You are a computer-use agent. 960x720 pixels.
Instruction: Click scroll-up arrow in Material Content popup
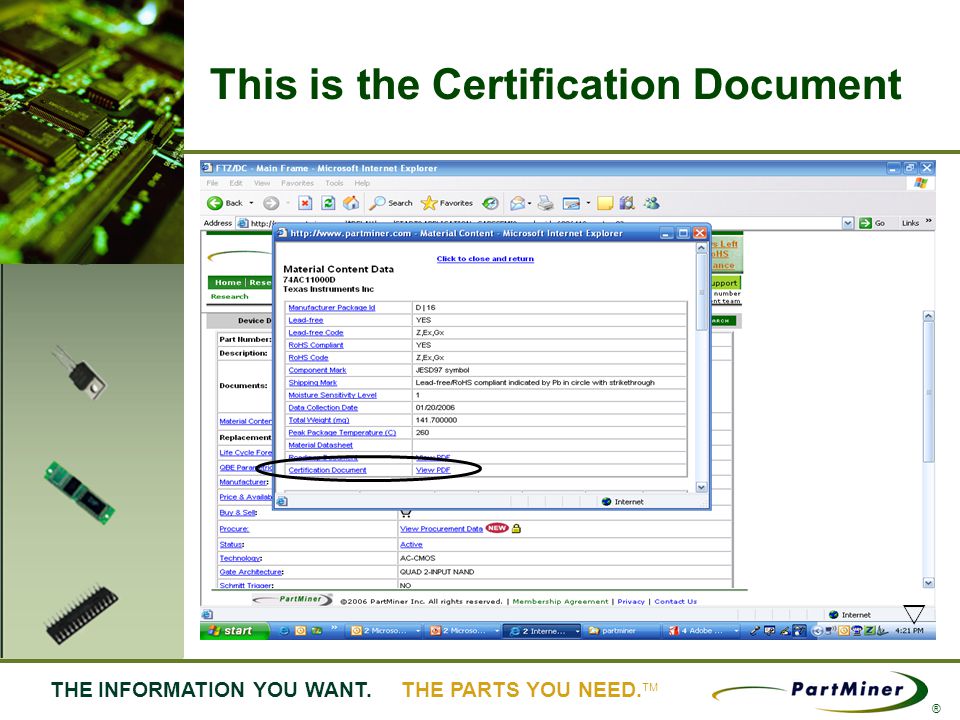702,248
